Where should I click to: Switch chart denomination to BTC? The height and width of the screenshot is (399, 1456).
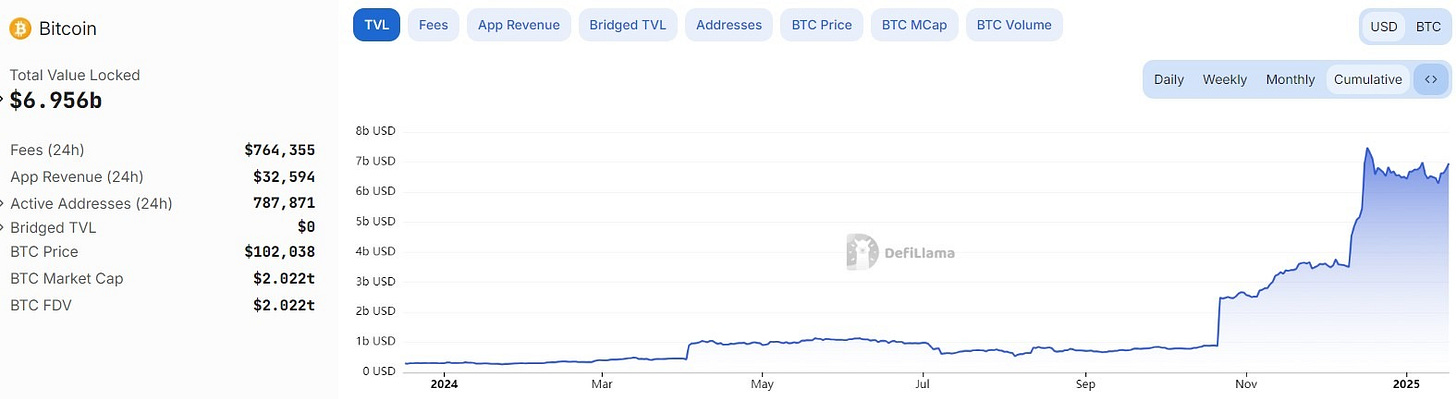coord(1428,26)
